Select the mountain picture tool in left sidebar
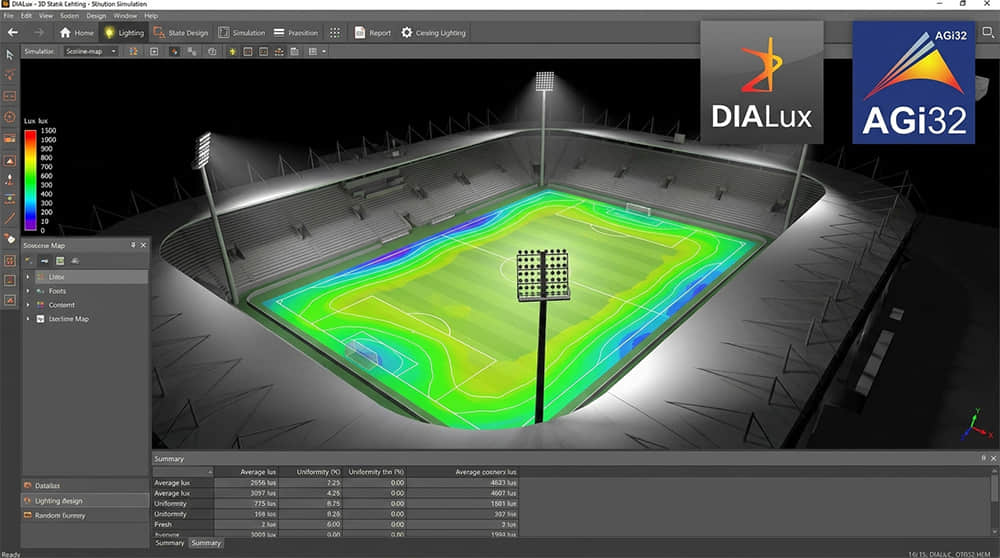 coord(10,160)
